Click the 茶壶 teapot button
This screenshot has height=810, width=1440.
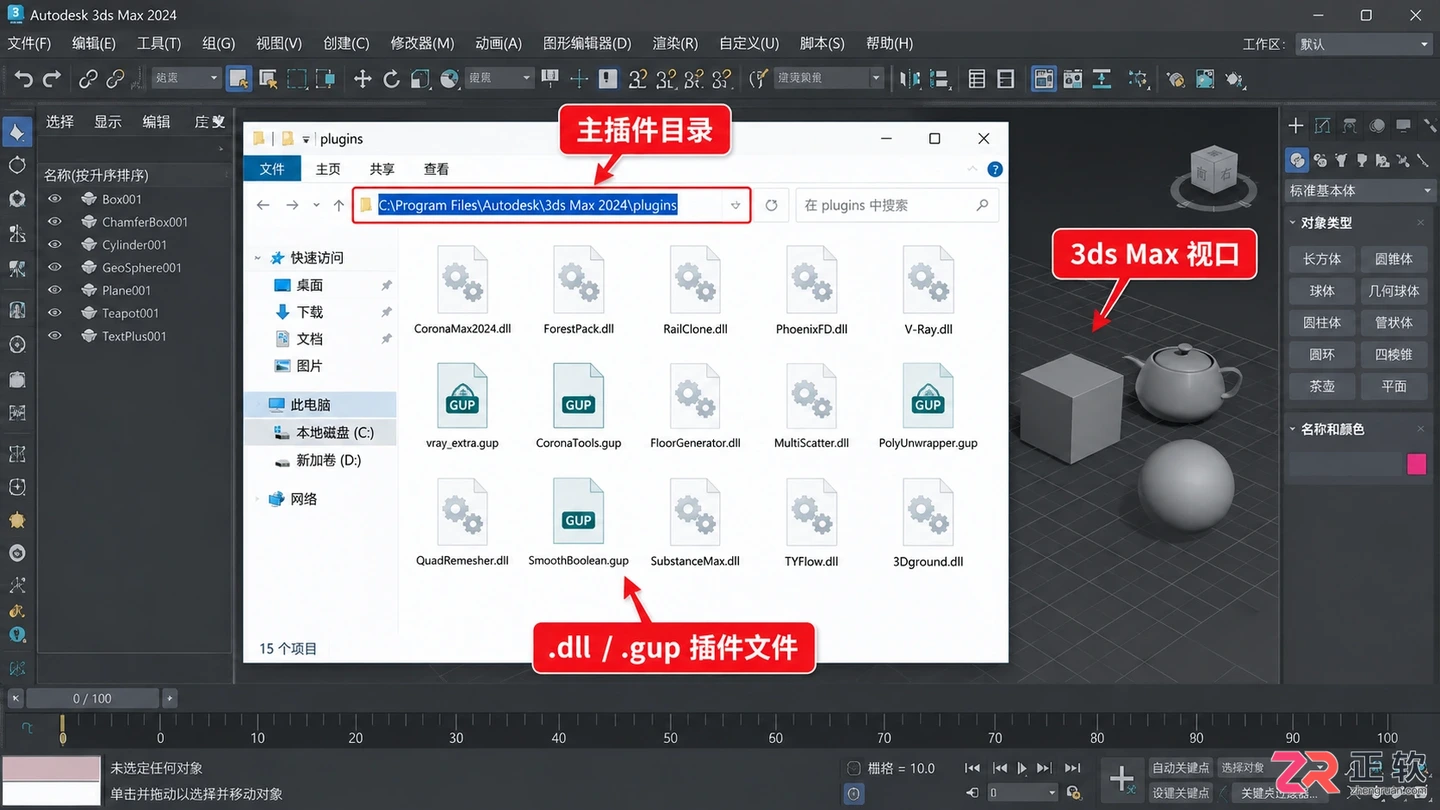pyautogui.click(x=1322, y=386)
